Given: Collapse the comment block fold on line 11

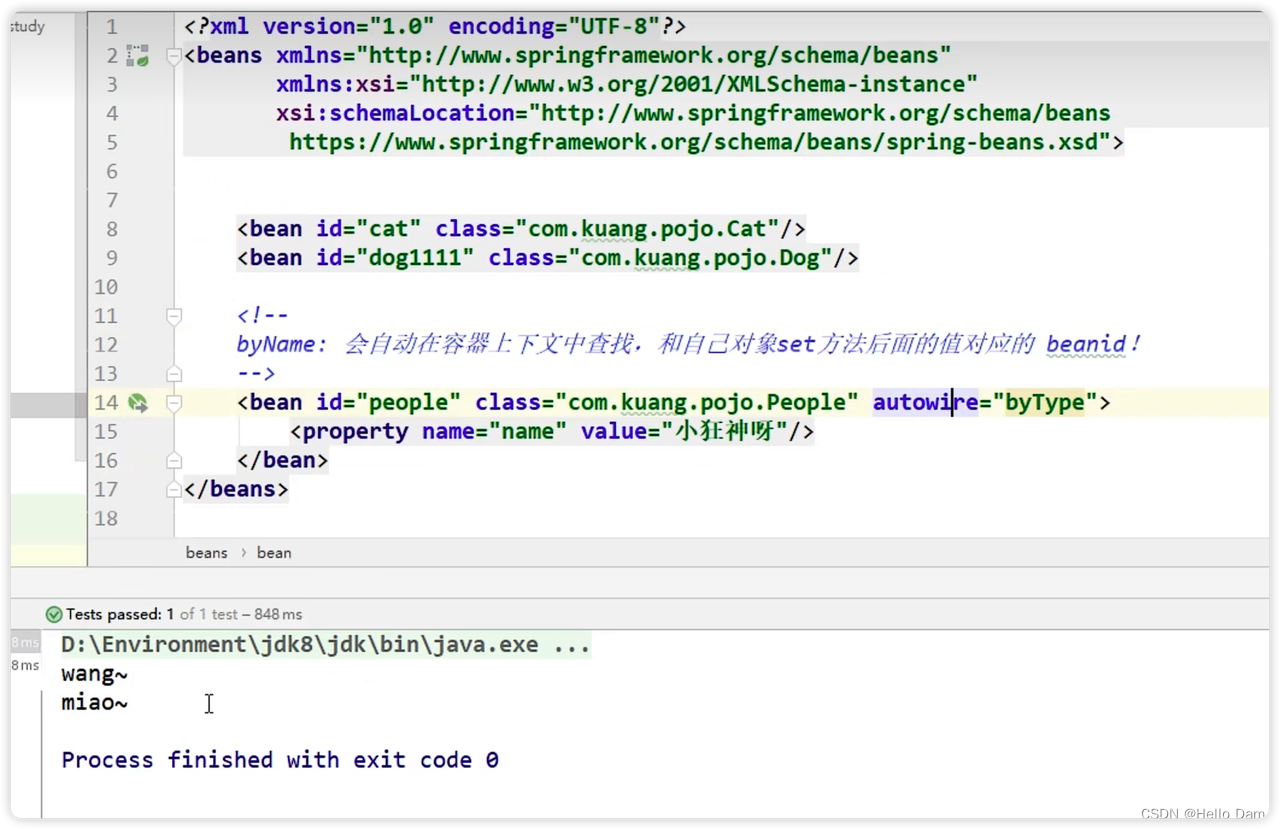Looking at the screenshot, I should 173,316.
